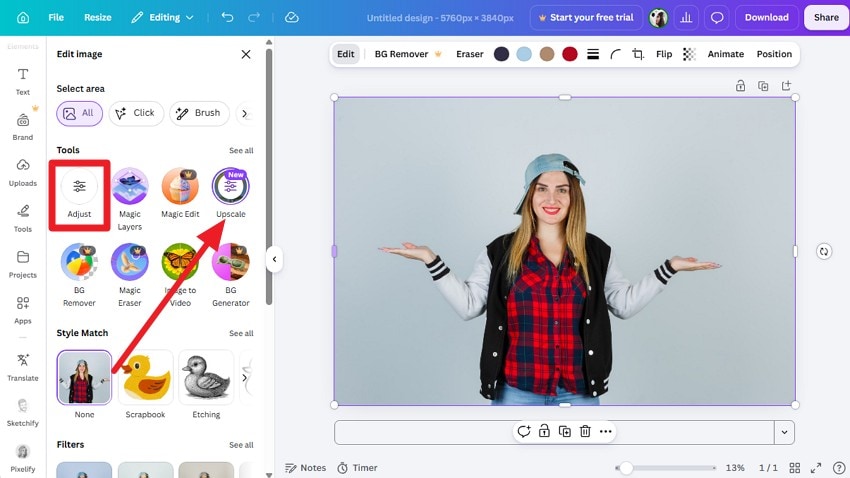See all Style Match options
This screenshot has width=850, height=478.
(241, 333)
